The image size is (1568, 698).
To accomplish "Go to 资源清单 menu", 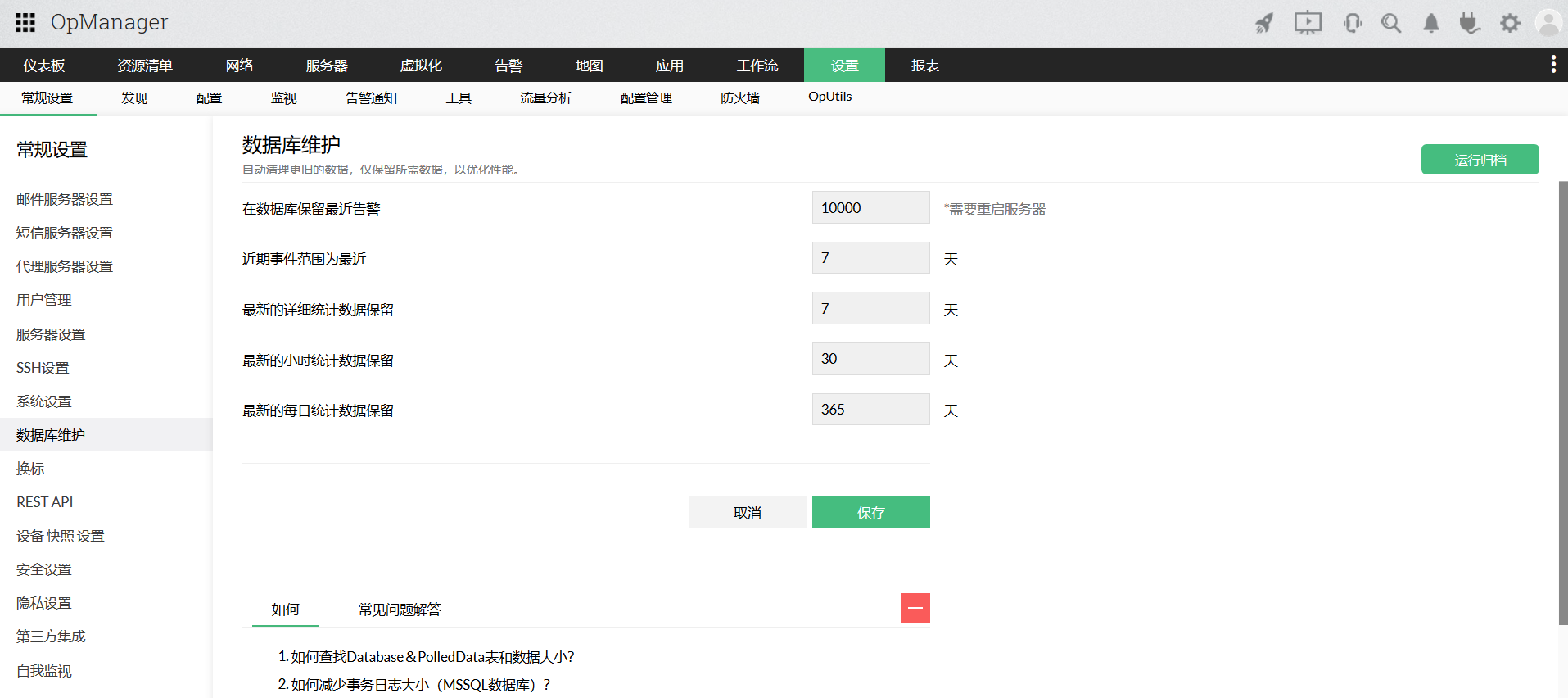I will (x=145, y=66).
